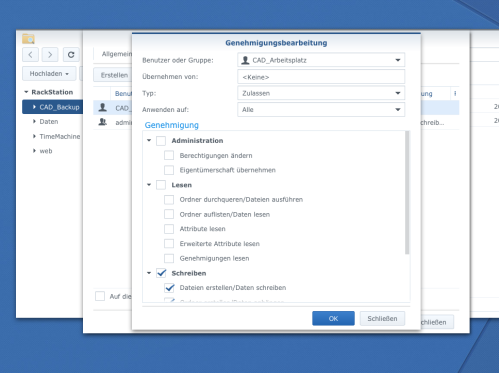The image size is (499, 373).
Task: Tick the Genehmigungen lesen checkbox
Action: pyautogui.click(x=169, y=258)
